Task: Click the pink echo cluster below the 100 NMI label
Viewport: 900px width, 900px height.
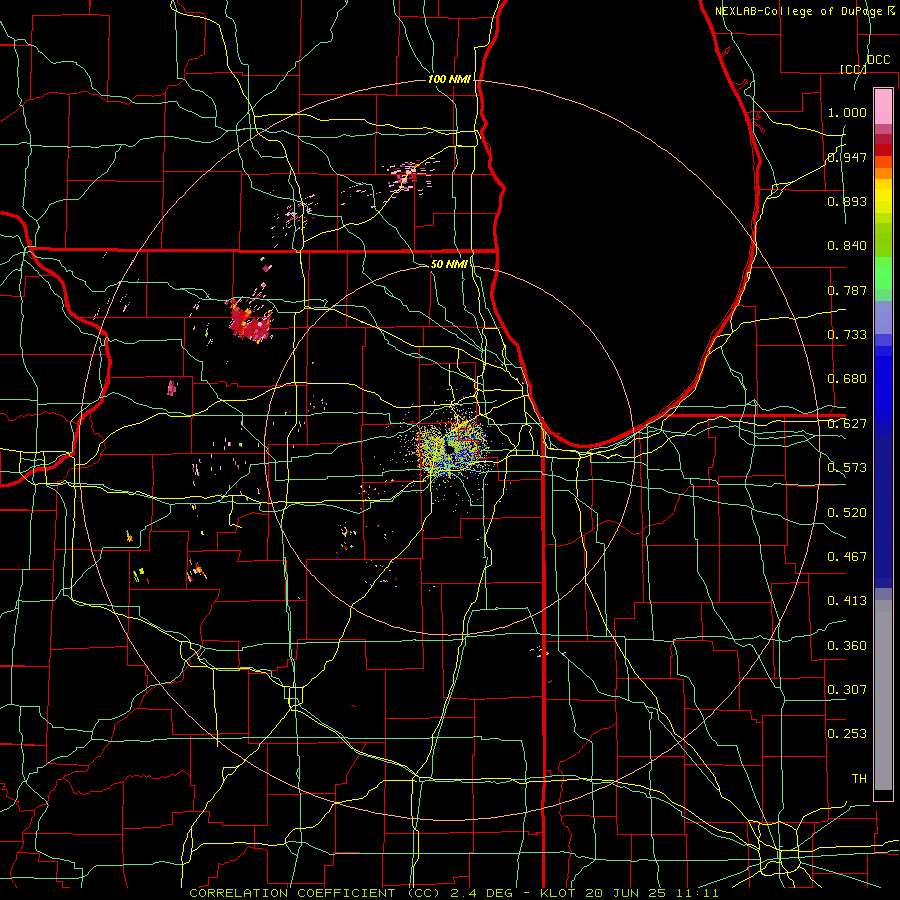Action: pyautogui.click(x=409, y=175)
